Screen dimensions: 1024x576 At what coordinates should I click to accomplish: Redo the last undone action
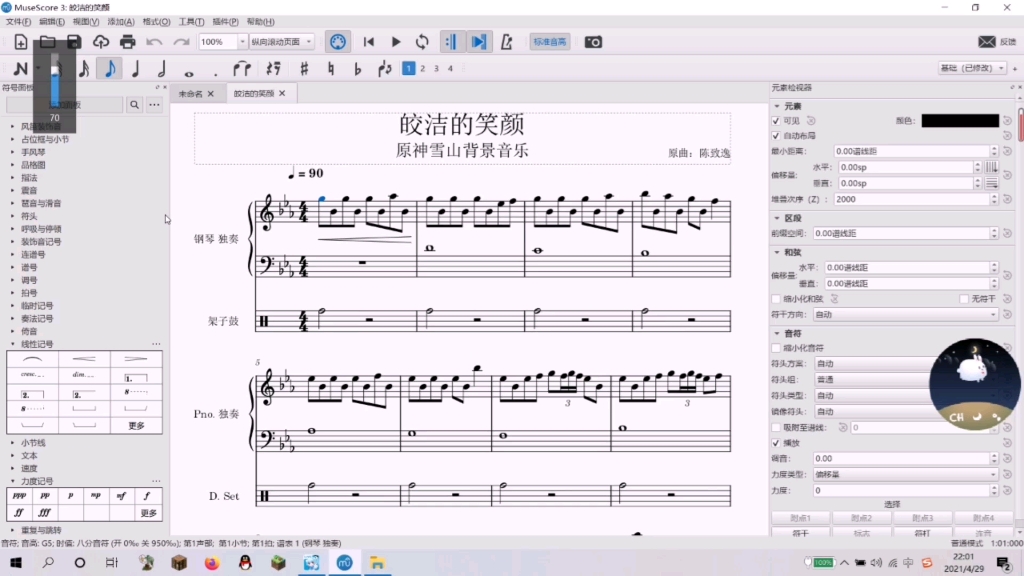(181, 42)
